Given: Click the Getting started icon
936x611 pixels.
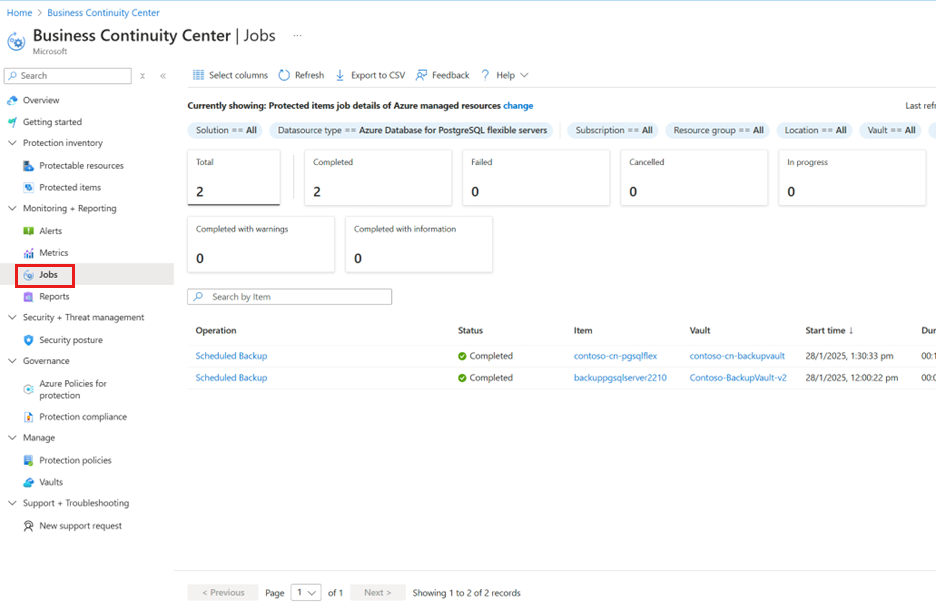Looking at the screenshot, I should (x=13, y=122).
